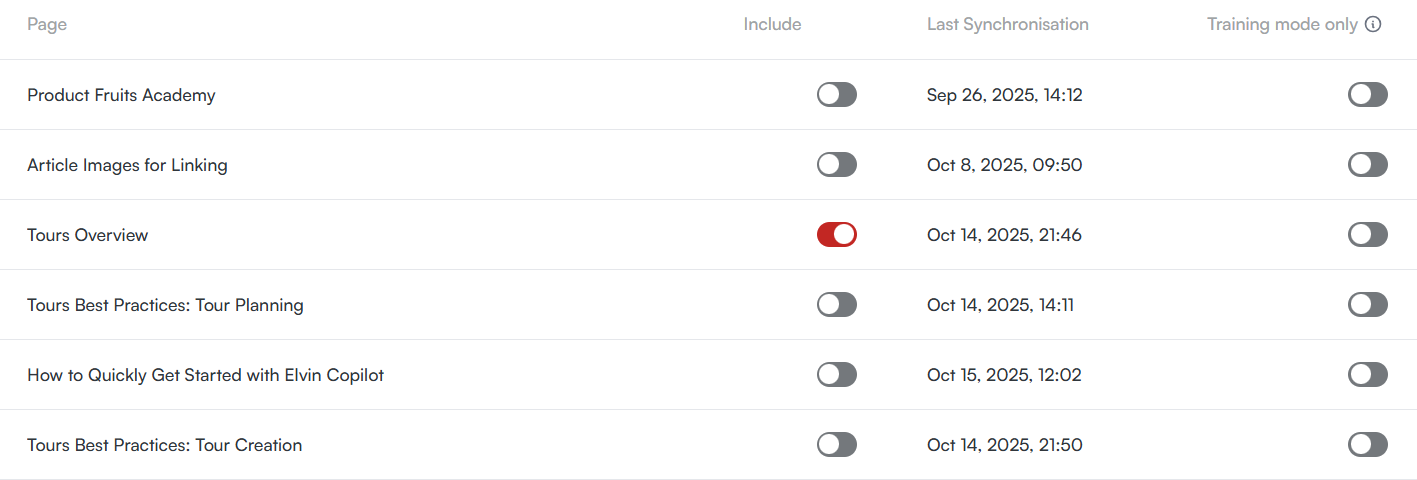Turn on Include for Elvin Copilot page
1417x480 pixels.
(836, 375)
